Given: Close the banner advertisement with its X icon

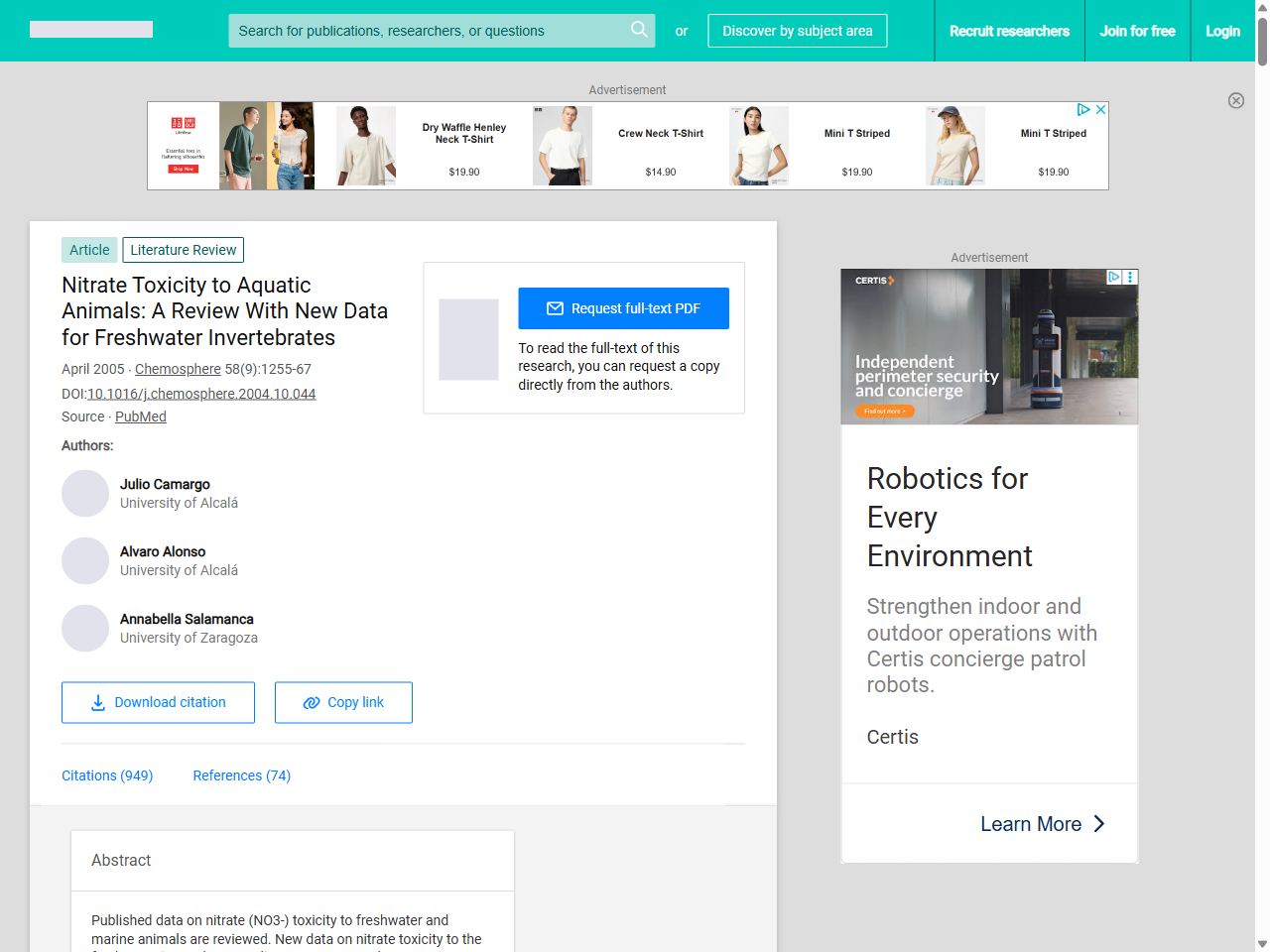Looking at the screenshot, I should [1100, 109].
